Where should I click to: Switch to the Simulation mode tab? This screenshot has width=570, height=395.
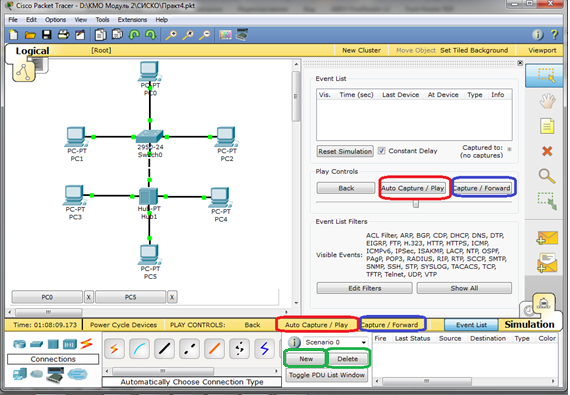pos(529,325)
